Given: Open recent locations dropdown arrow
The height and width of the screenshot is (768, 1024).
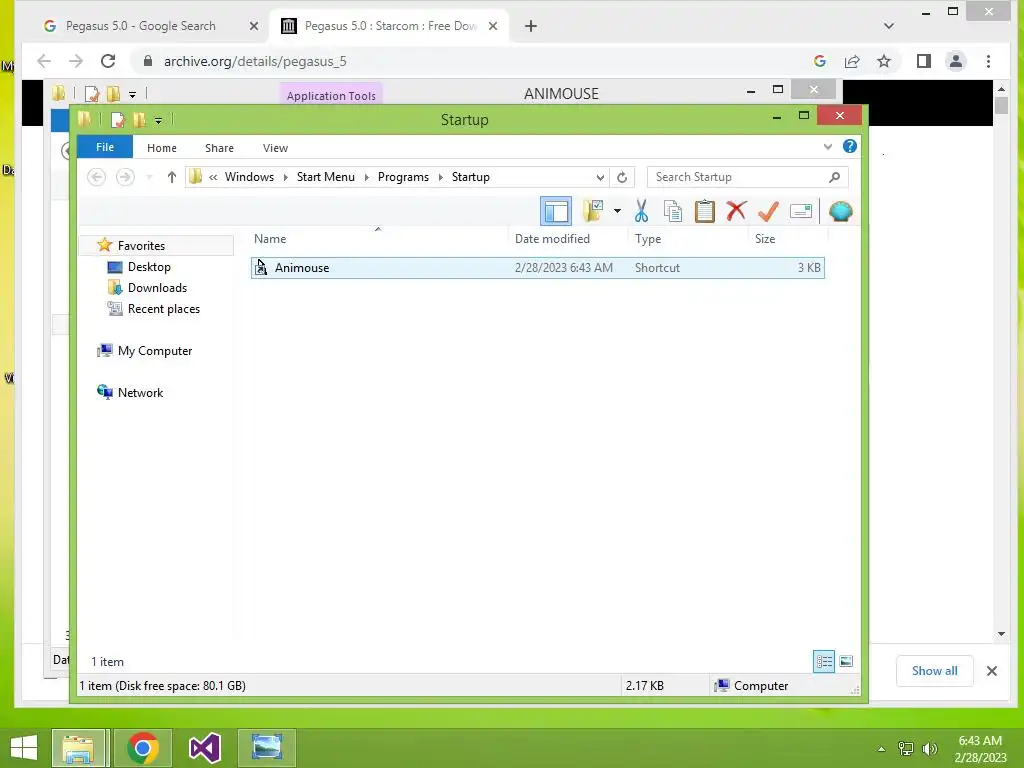Looking at the screenshot, I should [150, 177].
